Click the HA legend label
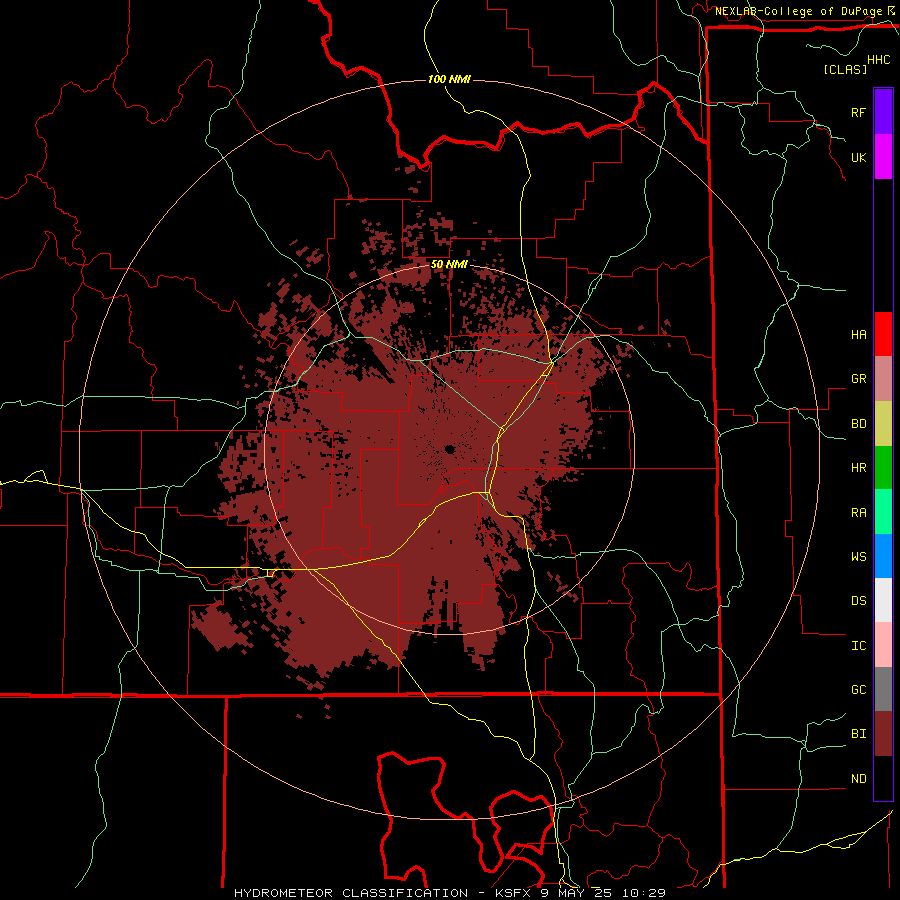This screenshot has width=900, height=900. coord(858,335)
